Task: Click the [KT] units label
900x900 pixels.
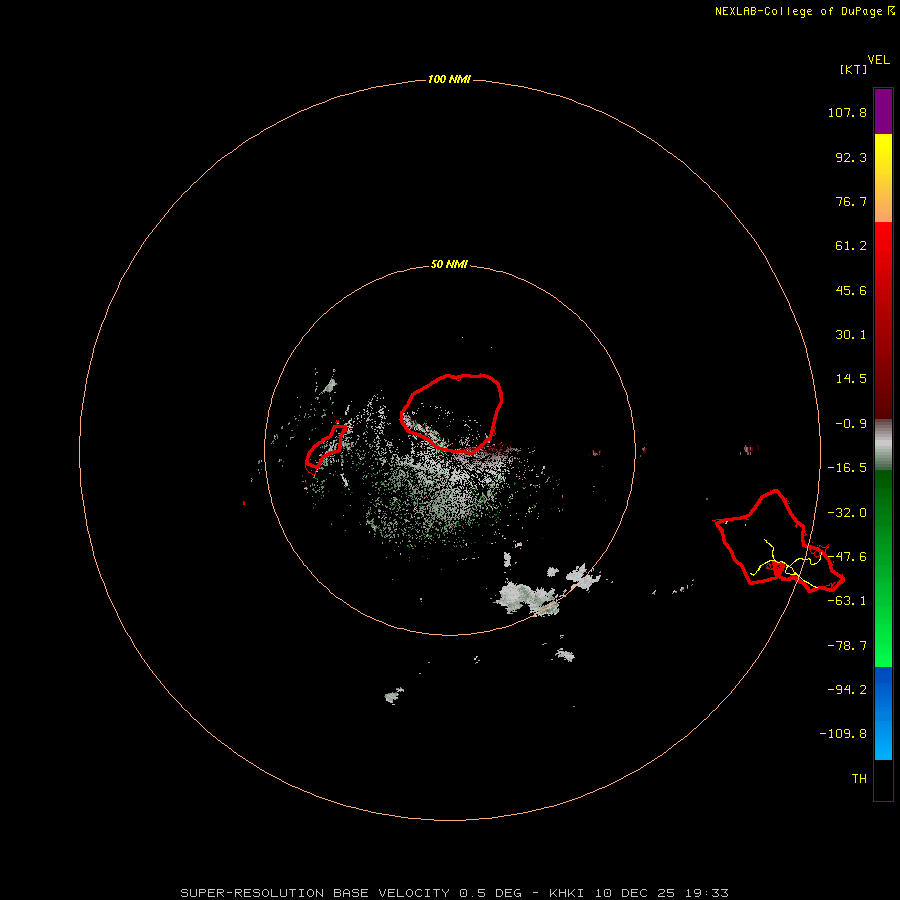Action: pyautogui.click(x=854, y=69)
